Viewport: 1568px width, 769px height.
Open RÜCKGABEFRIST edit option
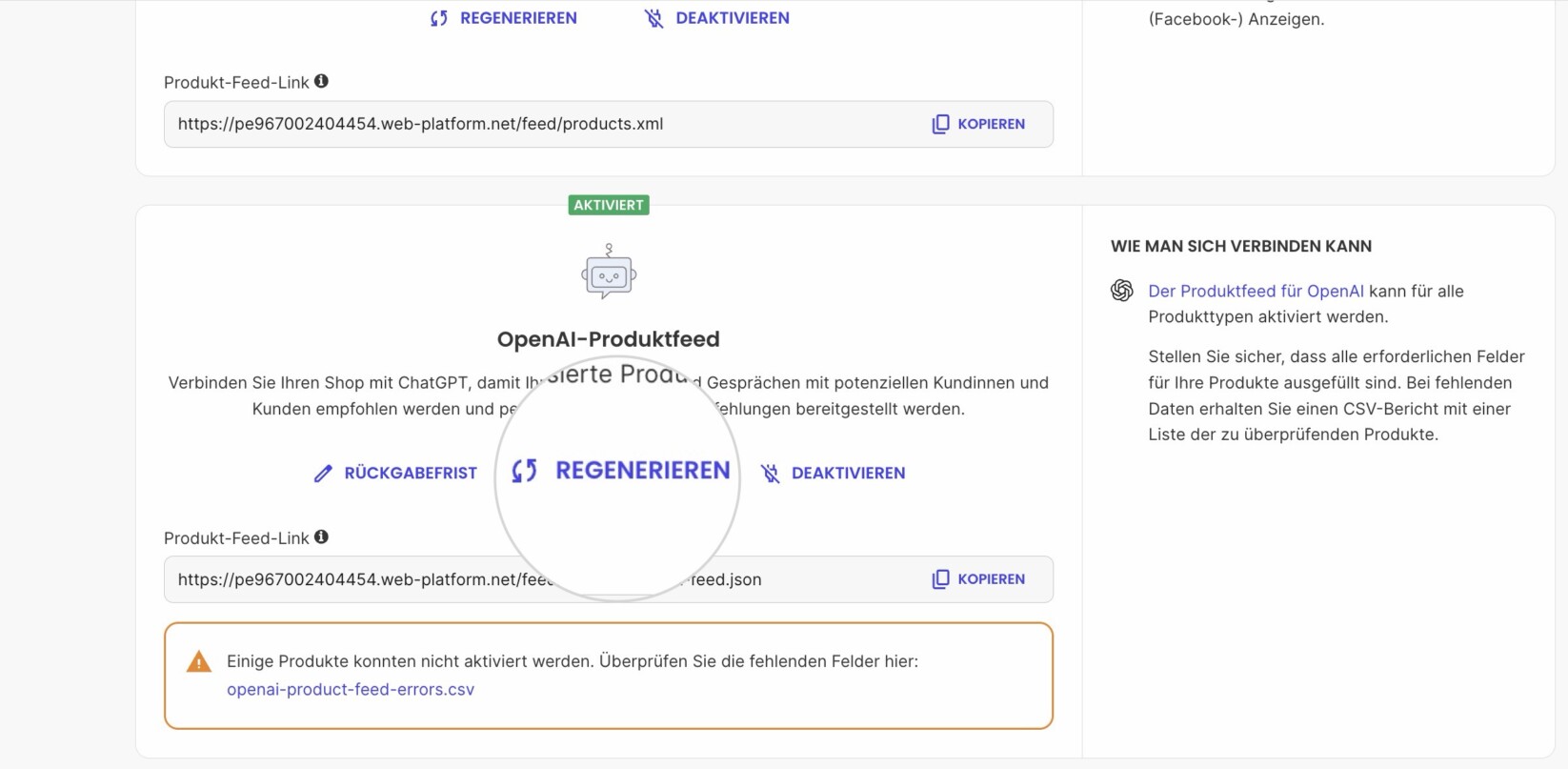395,473
